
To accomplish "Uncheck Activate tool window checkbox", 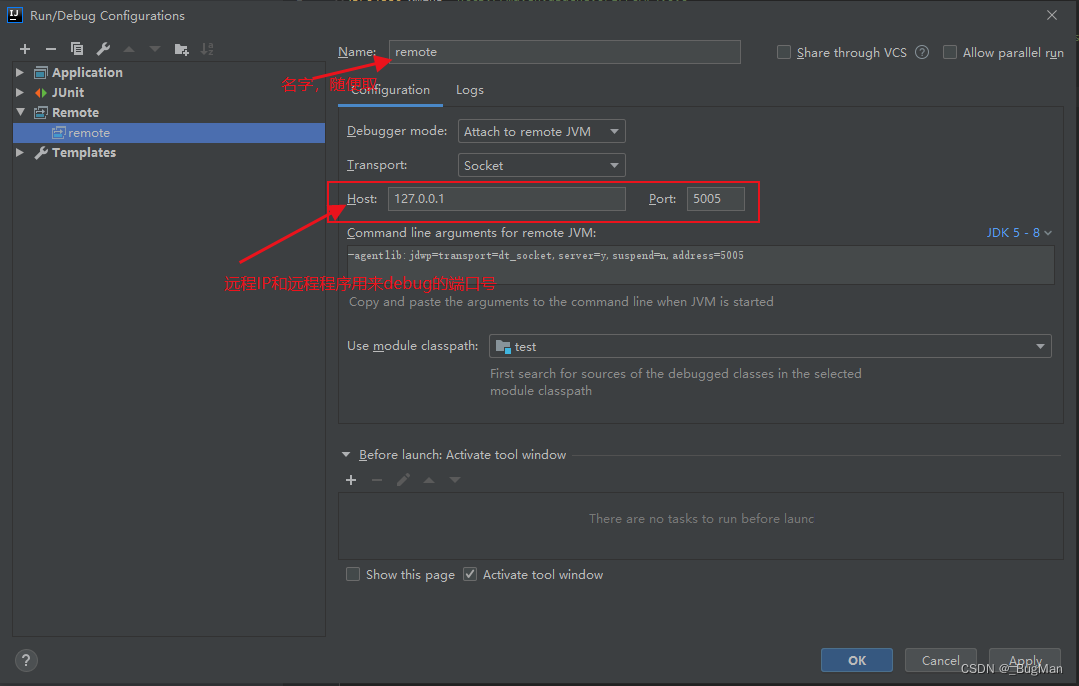I will pyautogui.click(x=470, y=574).
